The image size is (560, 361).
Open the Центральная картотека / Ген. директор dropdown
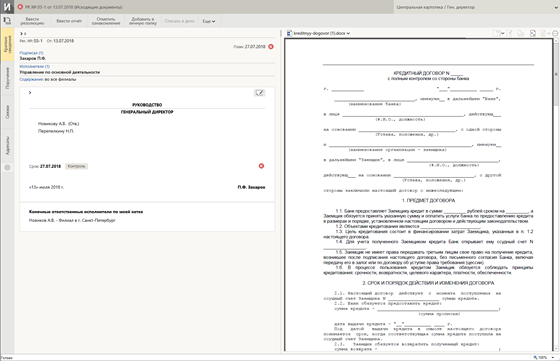click(x=477, y=7)
